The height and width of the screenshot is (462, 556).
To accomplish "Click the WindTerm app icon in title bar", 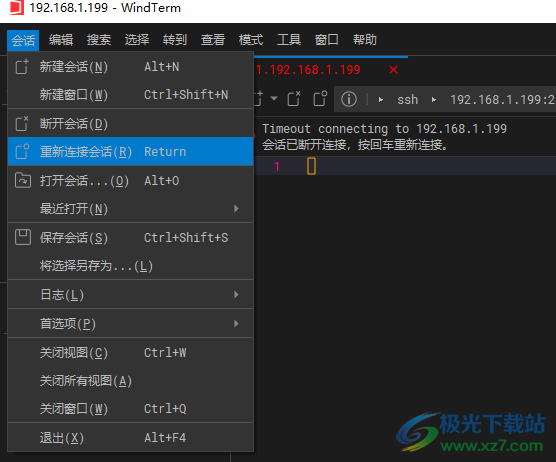I will [16, 7].
